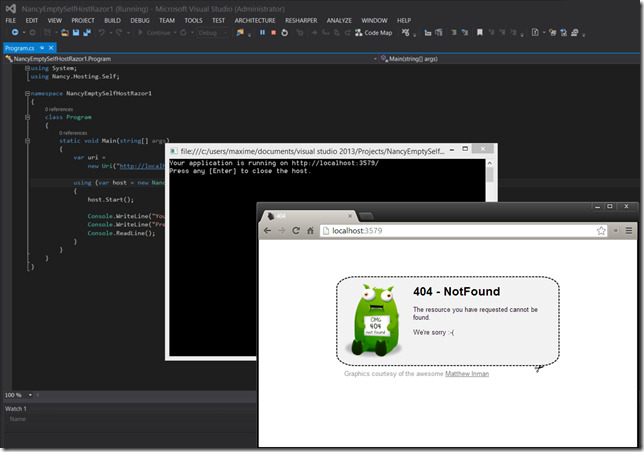Stop debugging with the red square icon
The width and height of the screenshot is (644, 452).
coord(273,32)
